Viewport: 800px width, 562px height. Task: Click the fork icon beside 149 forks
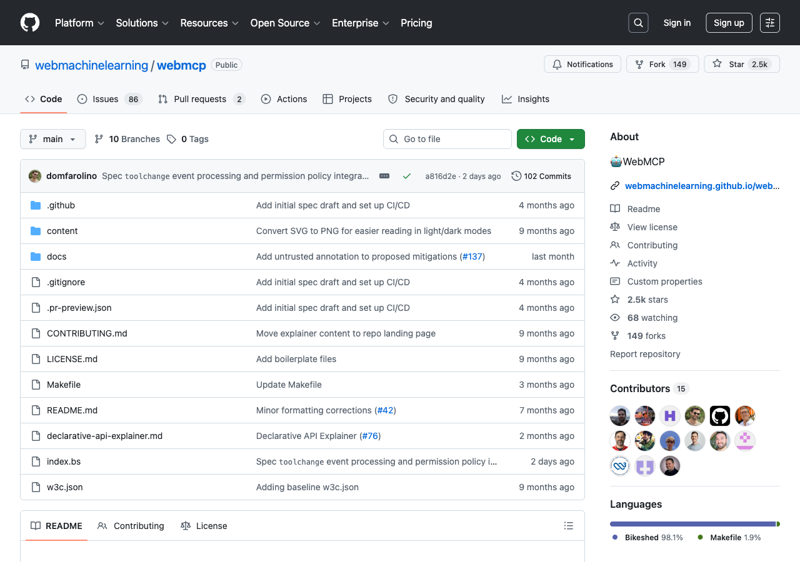pos(615,336)
